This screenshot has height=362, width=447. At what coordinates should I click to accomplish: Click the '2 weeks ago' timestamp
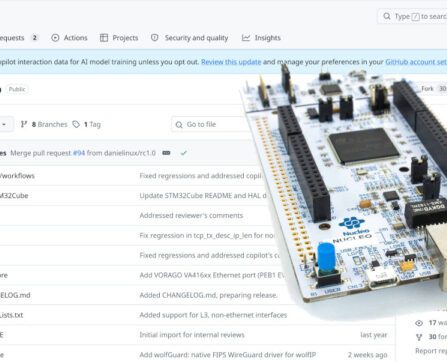pos(368,355)
